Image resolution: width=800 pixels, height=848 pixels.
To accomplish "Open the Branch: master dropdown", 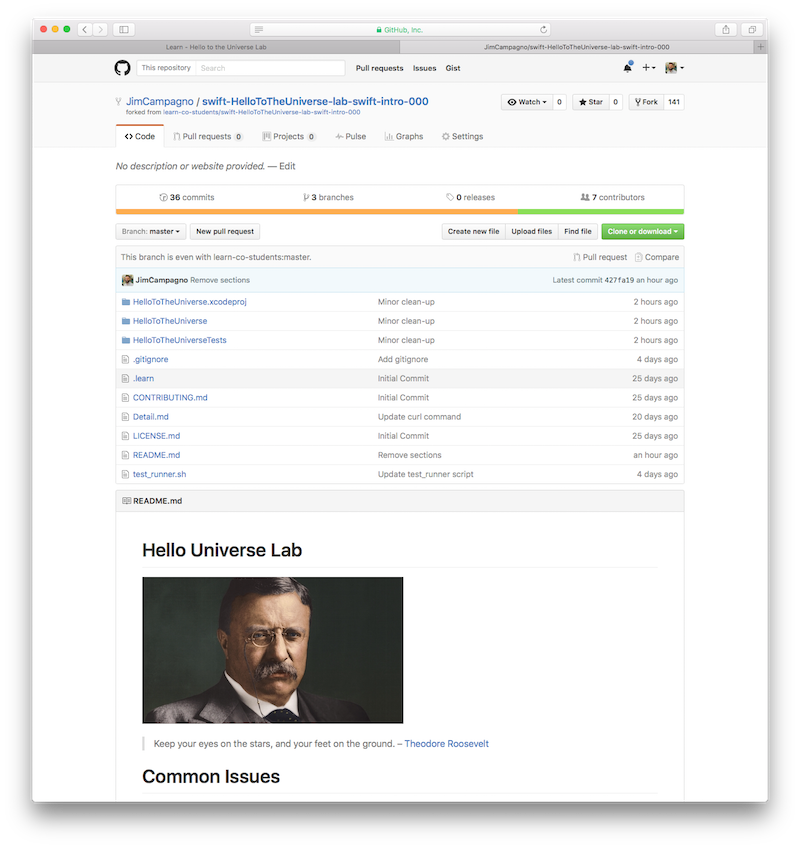I will [x=150, y=231].
